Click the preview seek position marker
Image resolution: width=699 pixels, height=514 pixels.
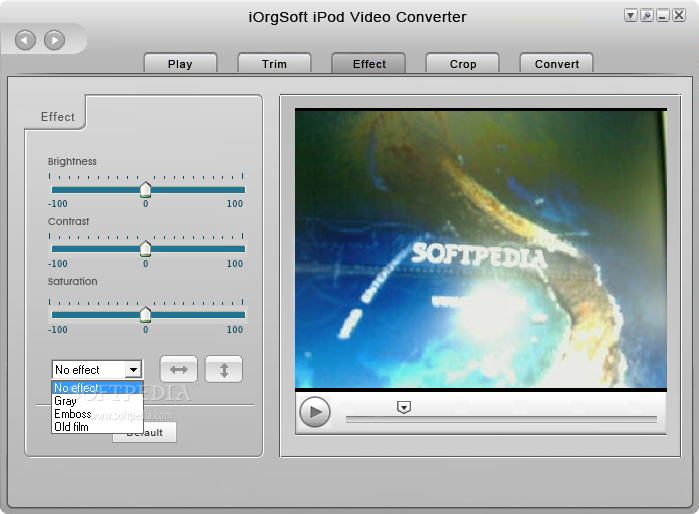[x=404, y=407]
